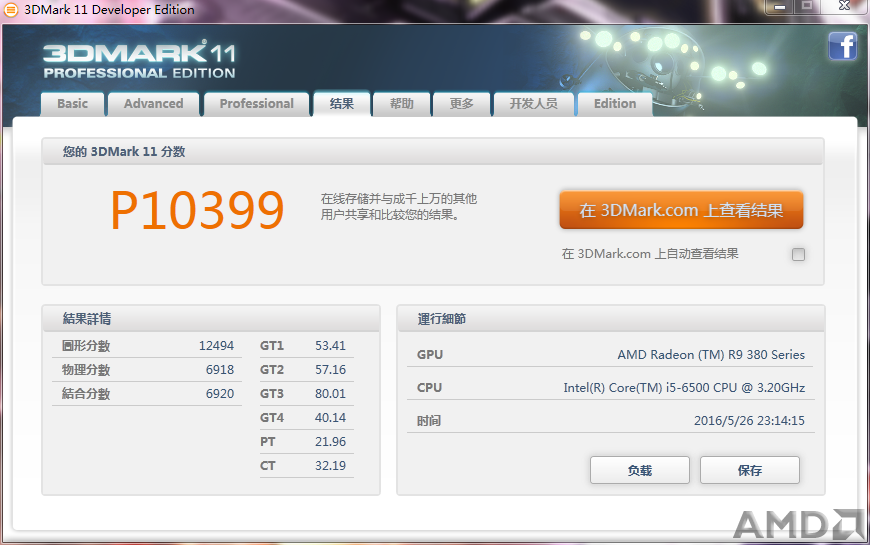Click the 3DMark title bar app icon
Image resolution: width=870 pixels, height=545 pixels.
point(11,9)
